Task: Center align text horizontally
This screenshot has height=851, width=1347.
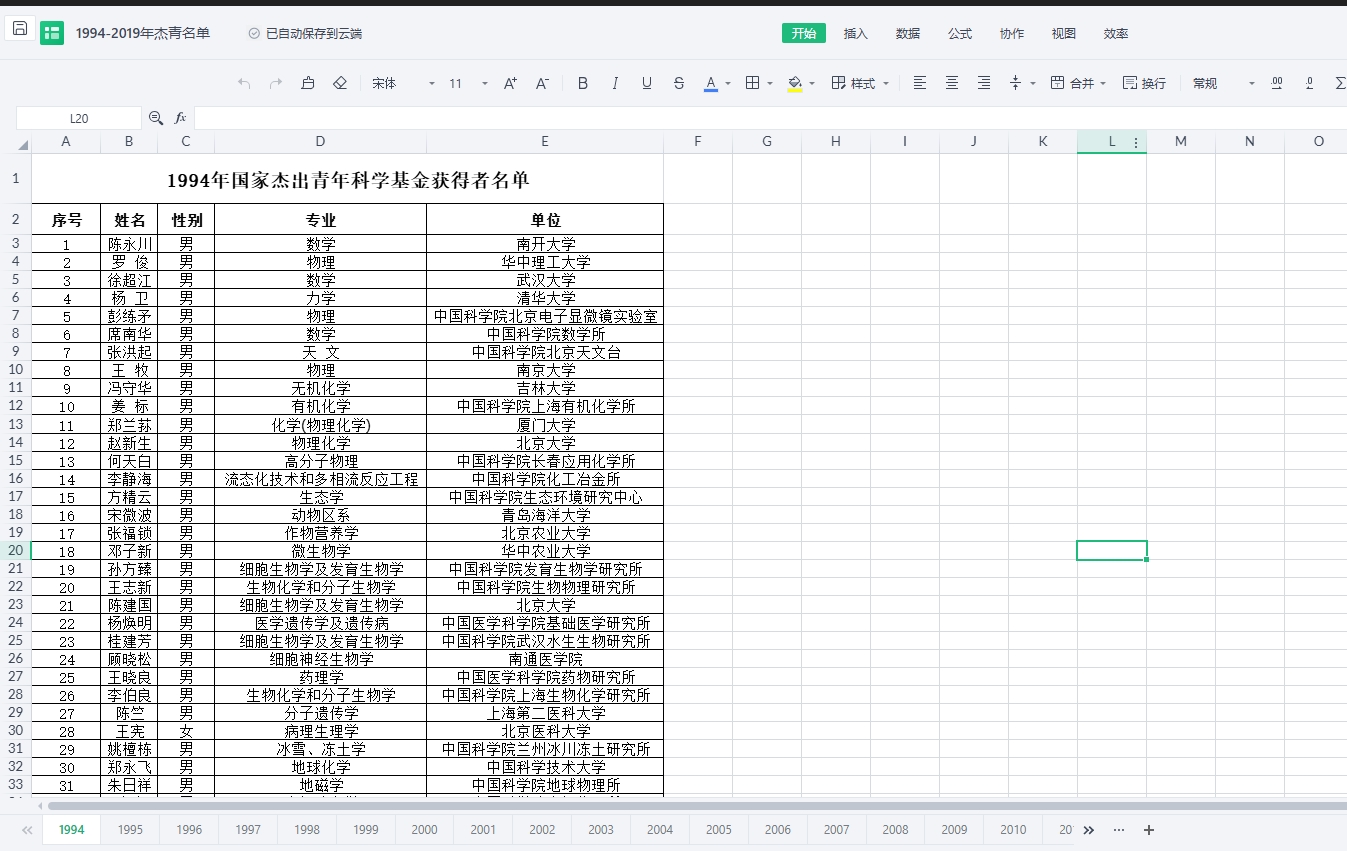Action: [952, 83]
